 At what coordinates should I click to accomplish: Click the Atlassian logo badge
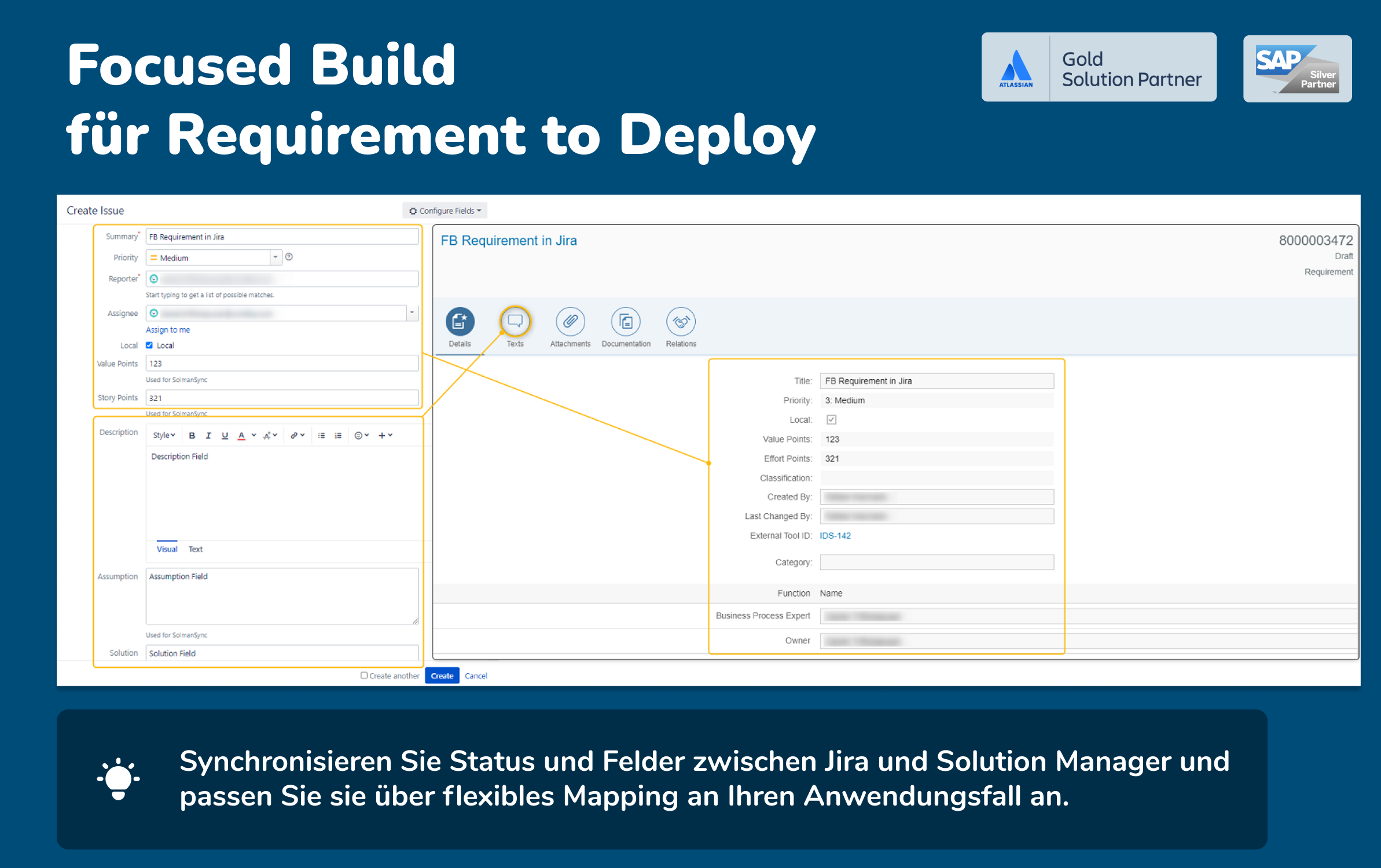[x=1016, y=68]
